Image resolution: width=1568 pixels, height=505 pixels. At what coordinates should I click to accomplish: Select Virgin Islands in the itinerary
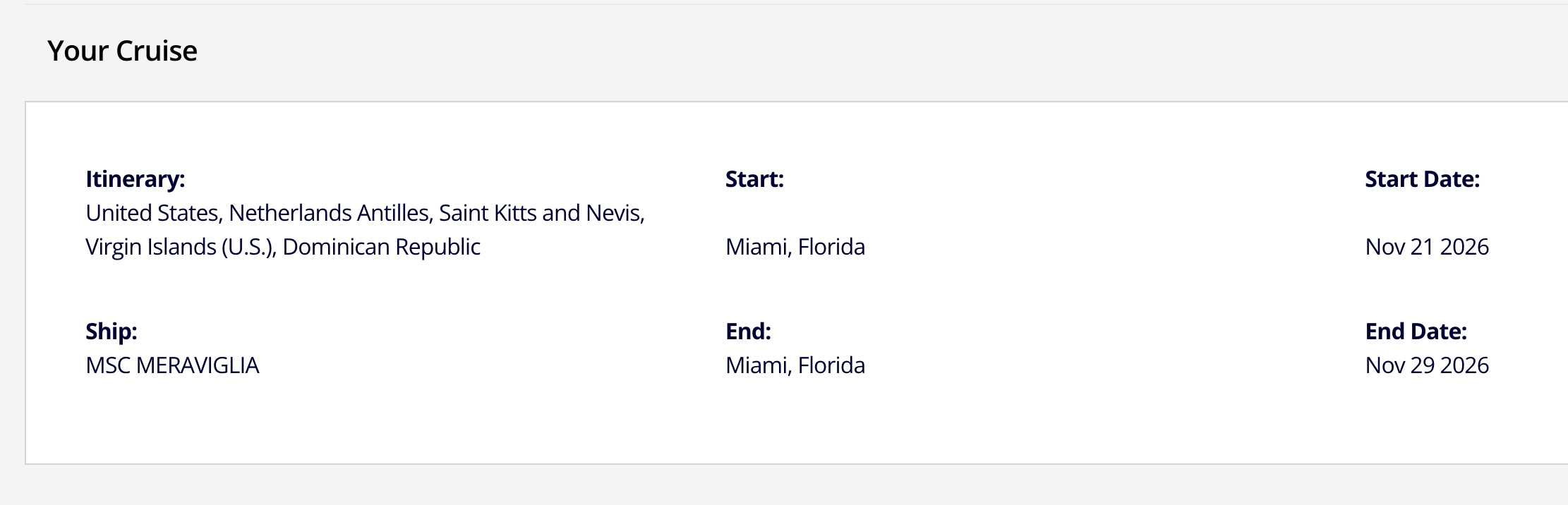tap(151, 247)
